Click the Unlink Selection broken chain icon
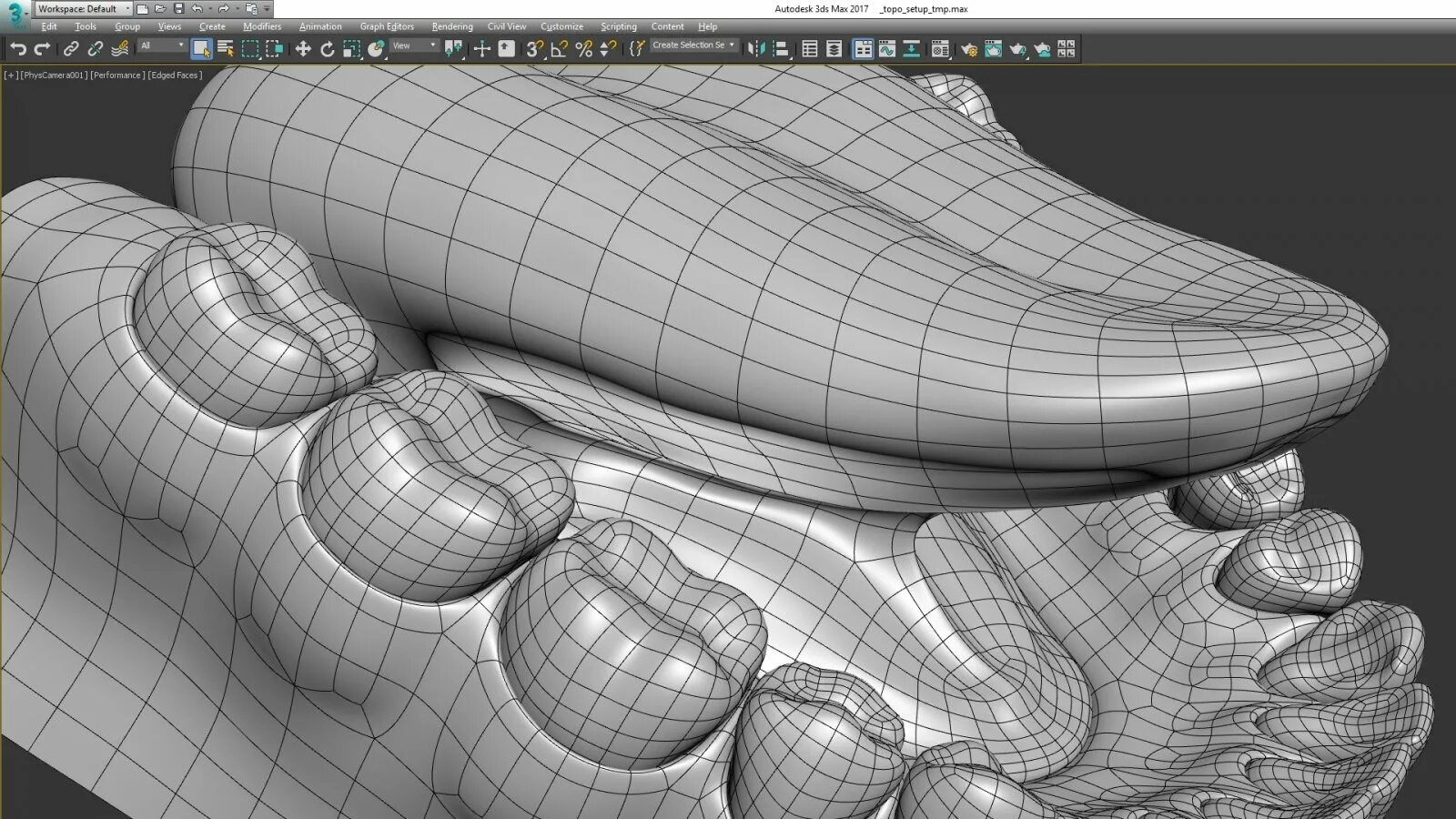 95,49
